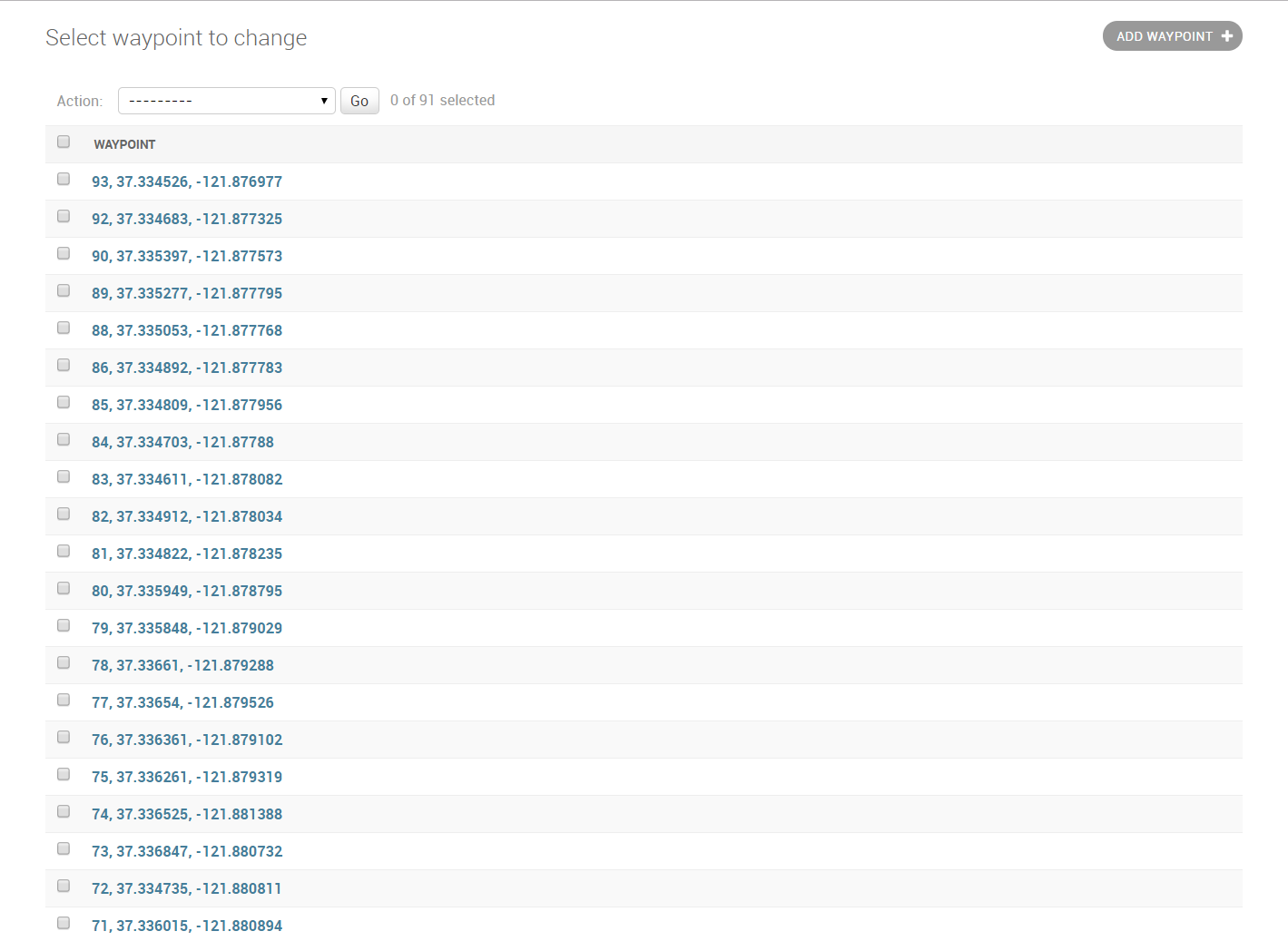
Task: Click link 79, 37.335848, -121.879029
Action: coord(187,628)
